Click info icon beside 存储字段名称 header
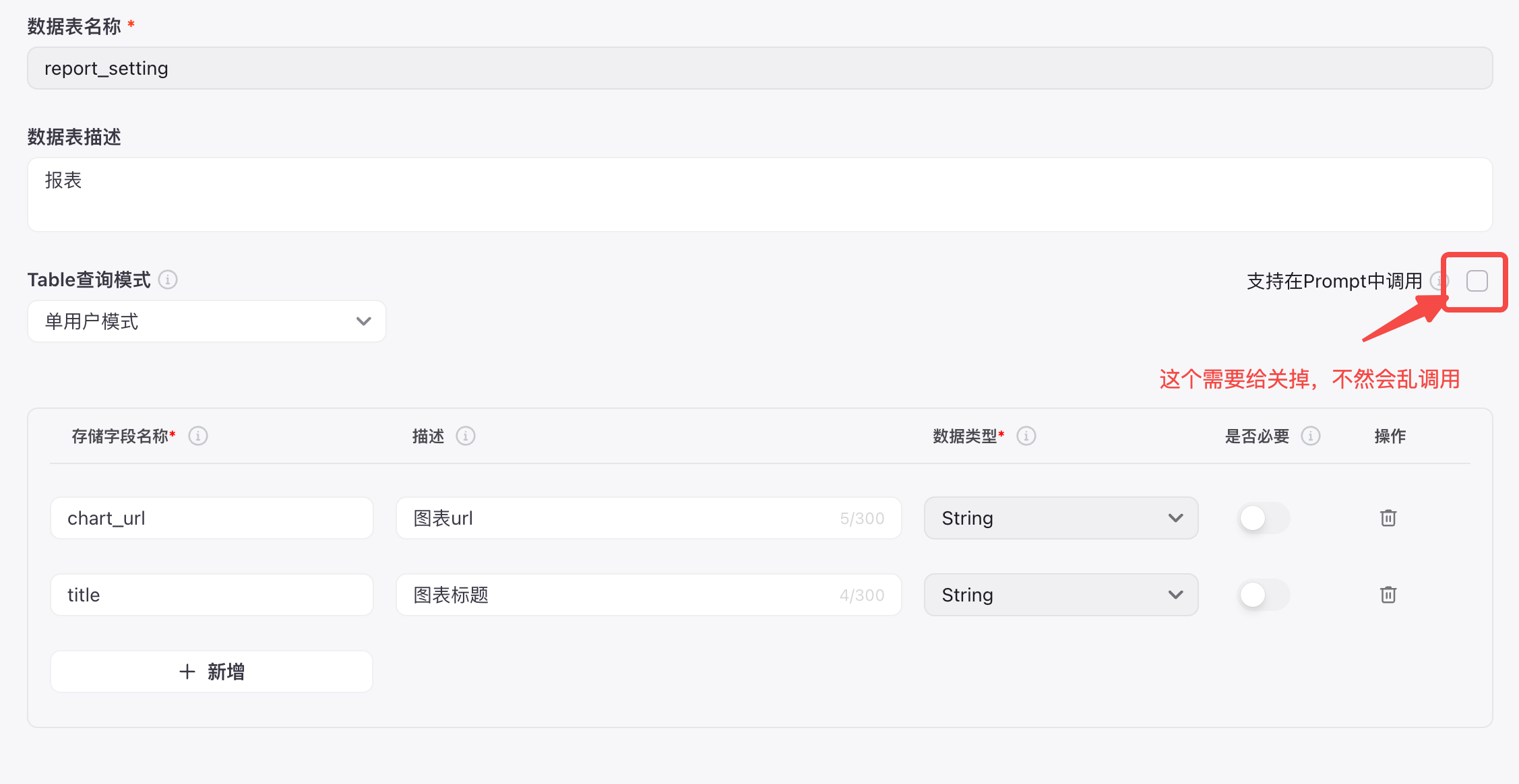This screenshot has width=1519, height=784. 198,436
